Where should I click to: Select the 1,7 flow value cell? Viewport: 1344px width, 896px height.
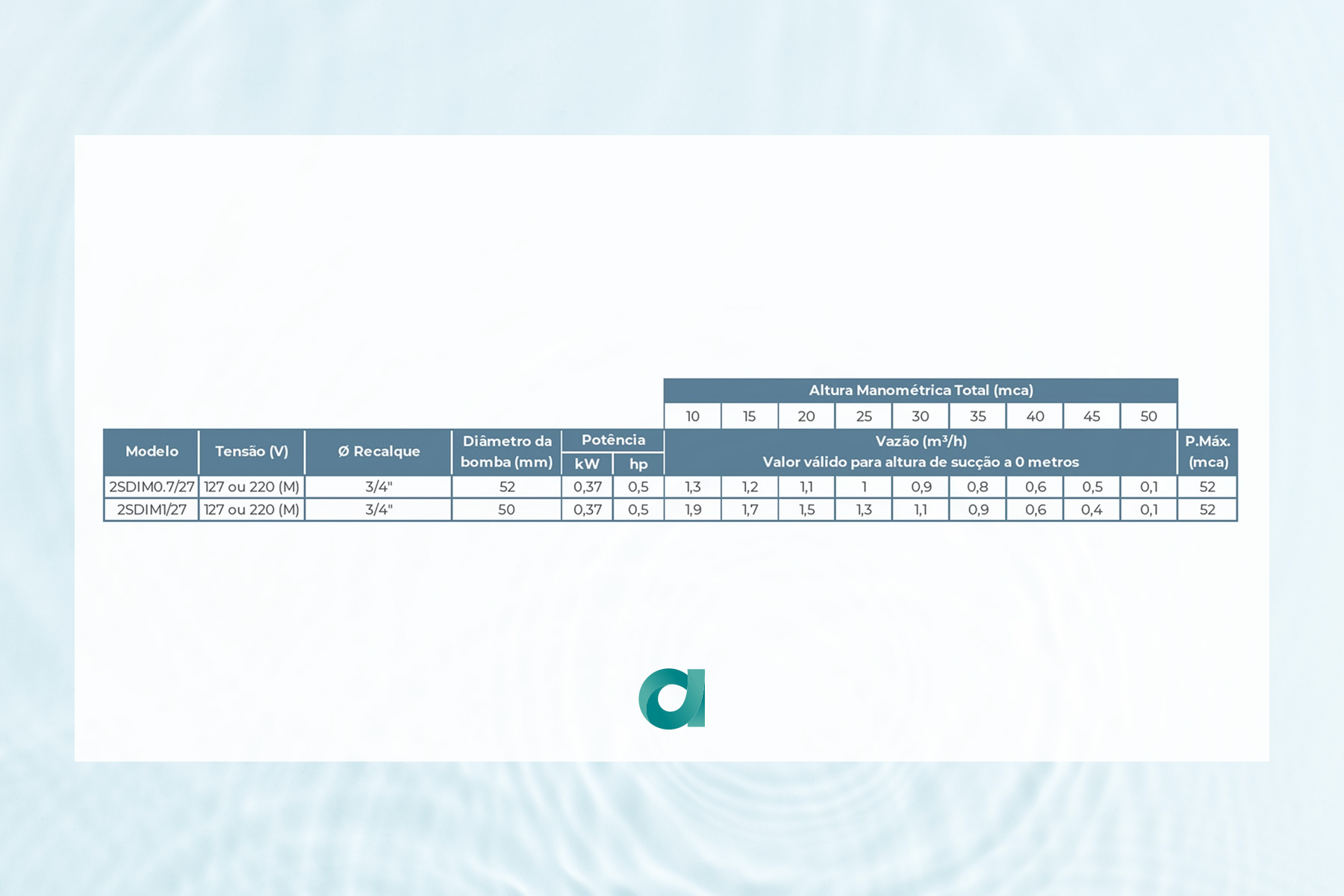point(750,510)
